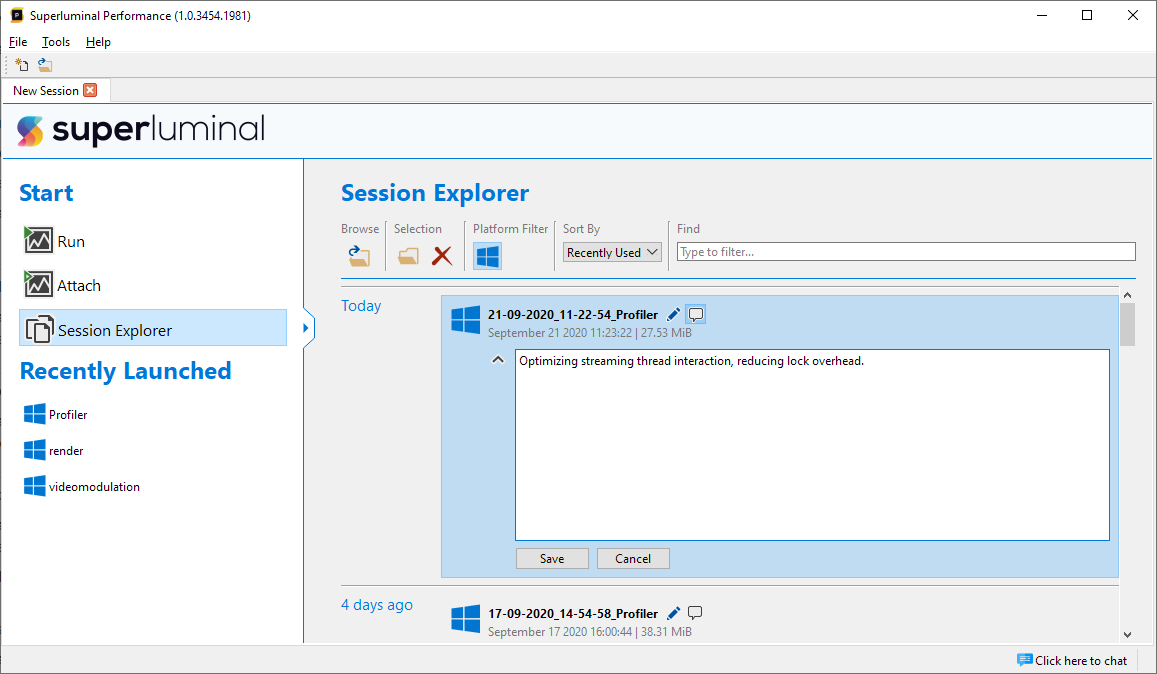Open the selected session's folder location
Viewport: 1157px width, 674px height.
[x=408, y=255]
